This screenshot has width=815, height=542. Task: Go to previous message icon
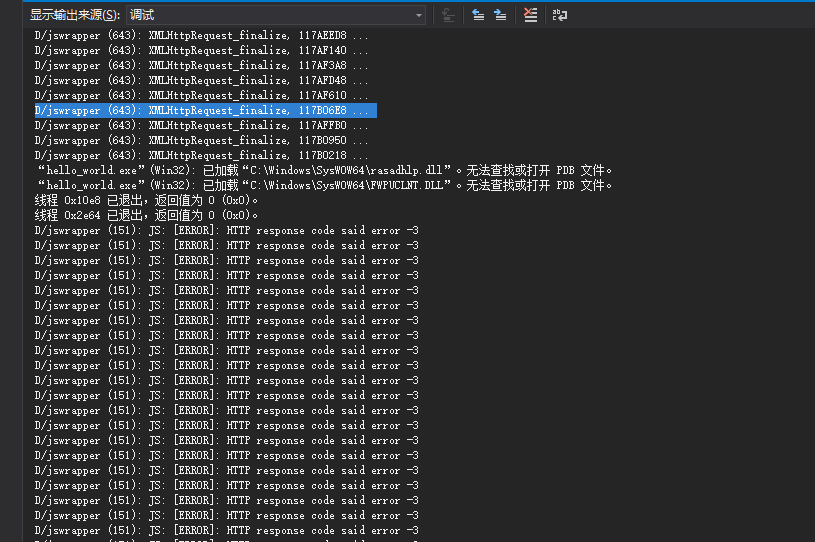point(478,15)
